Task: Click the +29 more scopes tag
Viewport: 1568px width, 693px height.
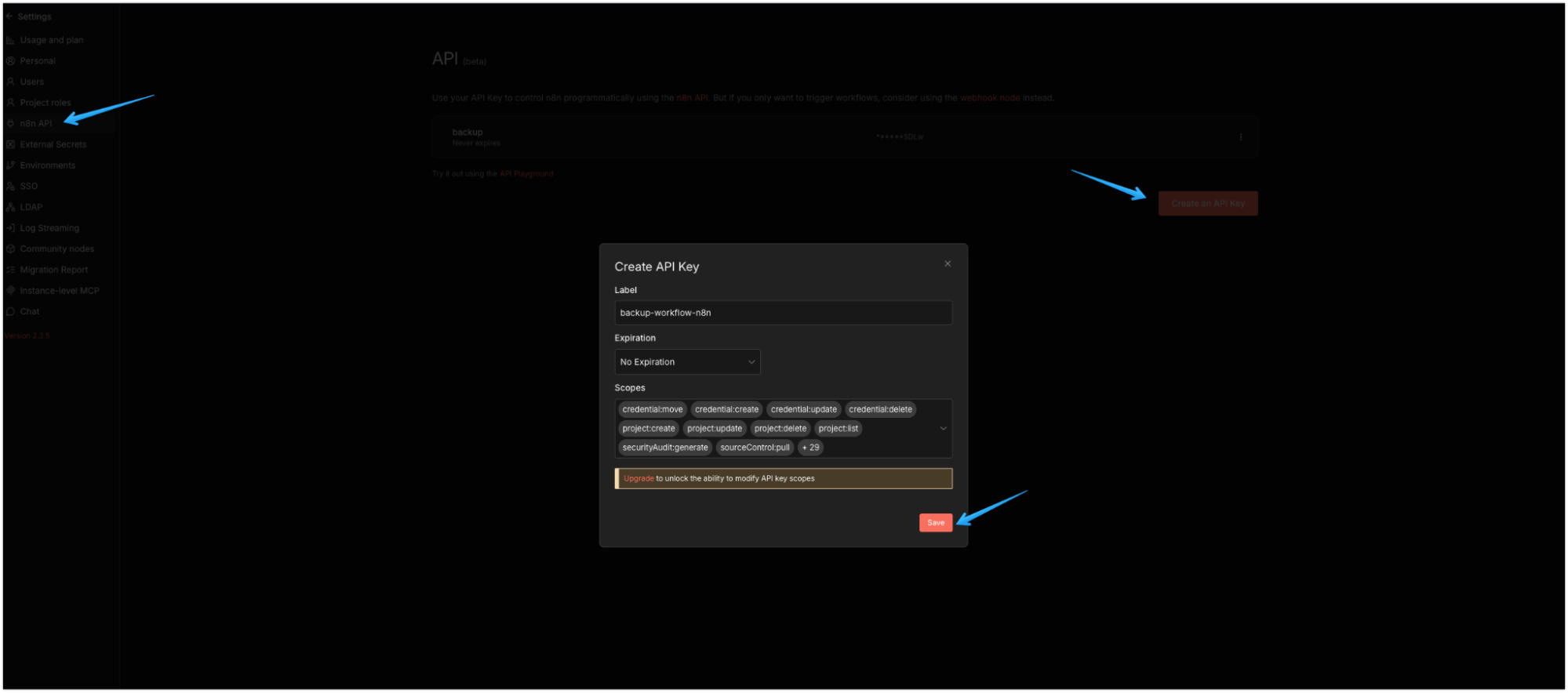Action: click(810, 448)
